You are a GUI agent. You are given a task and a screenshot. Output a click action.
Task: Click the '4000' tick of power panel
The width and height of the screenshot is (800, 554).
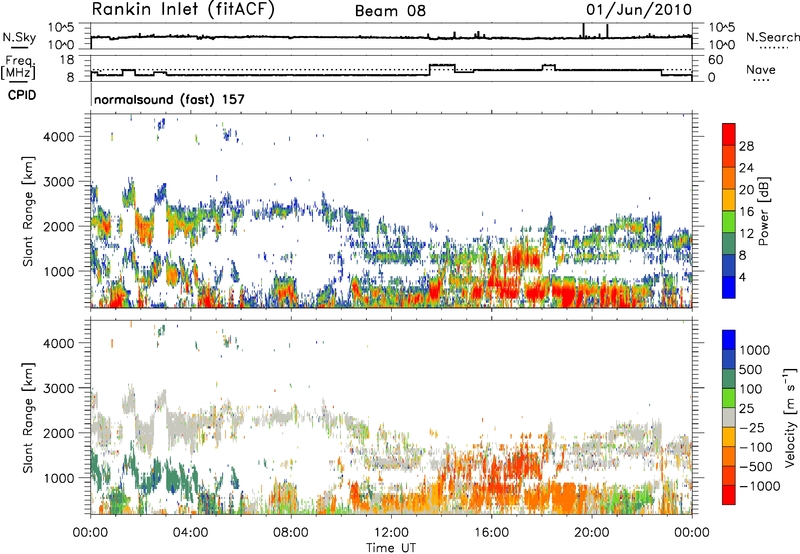pos(59,137)
